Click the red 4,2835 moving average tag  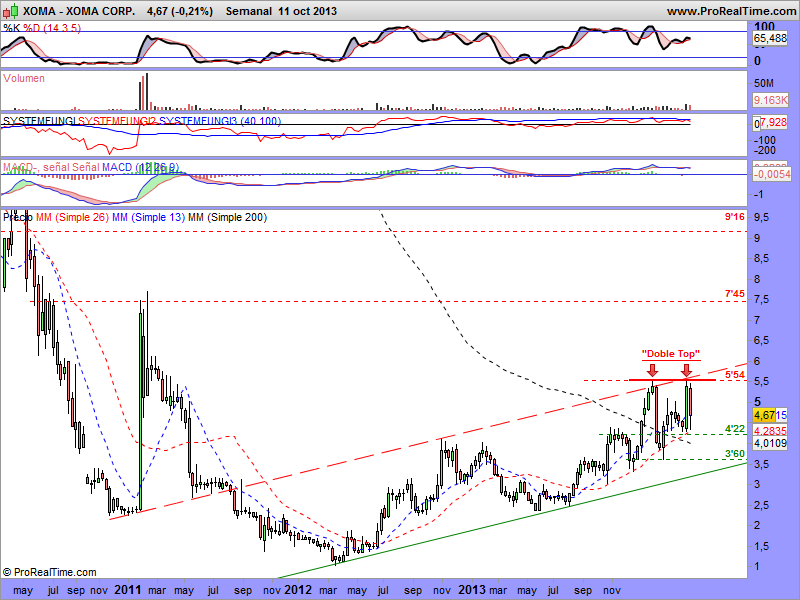click(770, 431)
